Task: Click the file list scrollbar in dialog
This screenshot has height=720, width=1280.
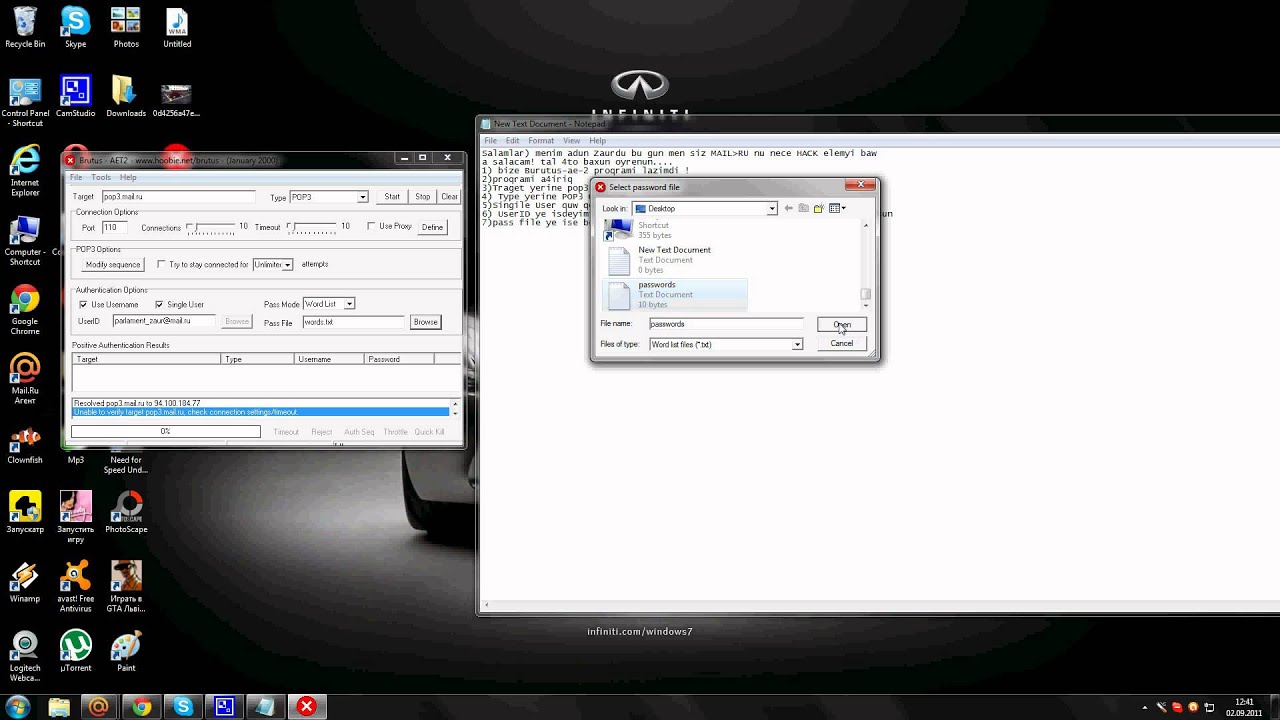Action: pos(866,264)
